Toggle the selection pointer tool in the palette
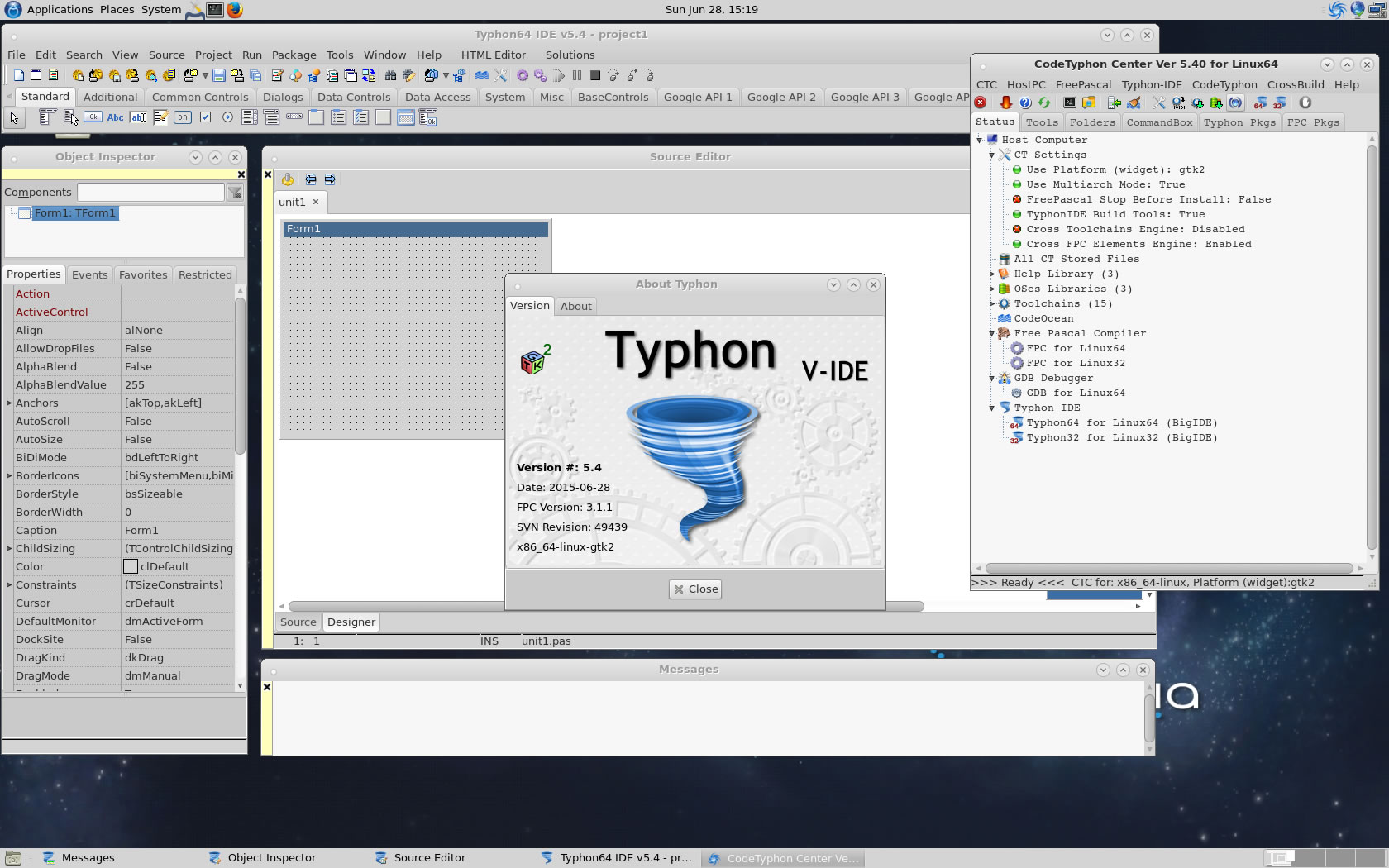 (x=14, y=117)
